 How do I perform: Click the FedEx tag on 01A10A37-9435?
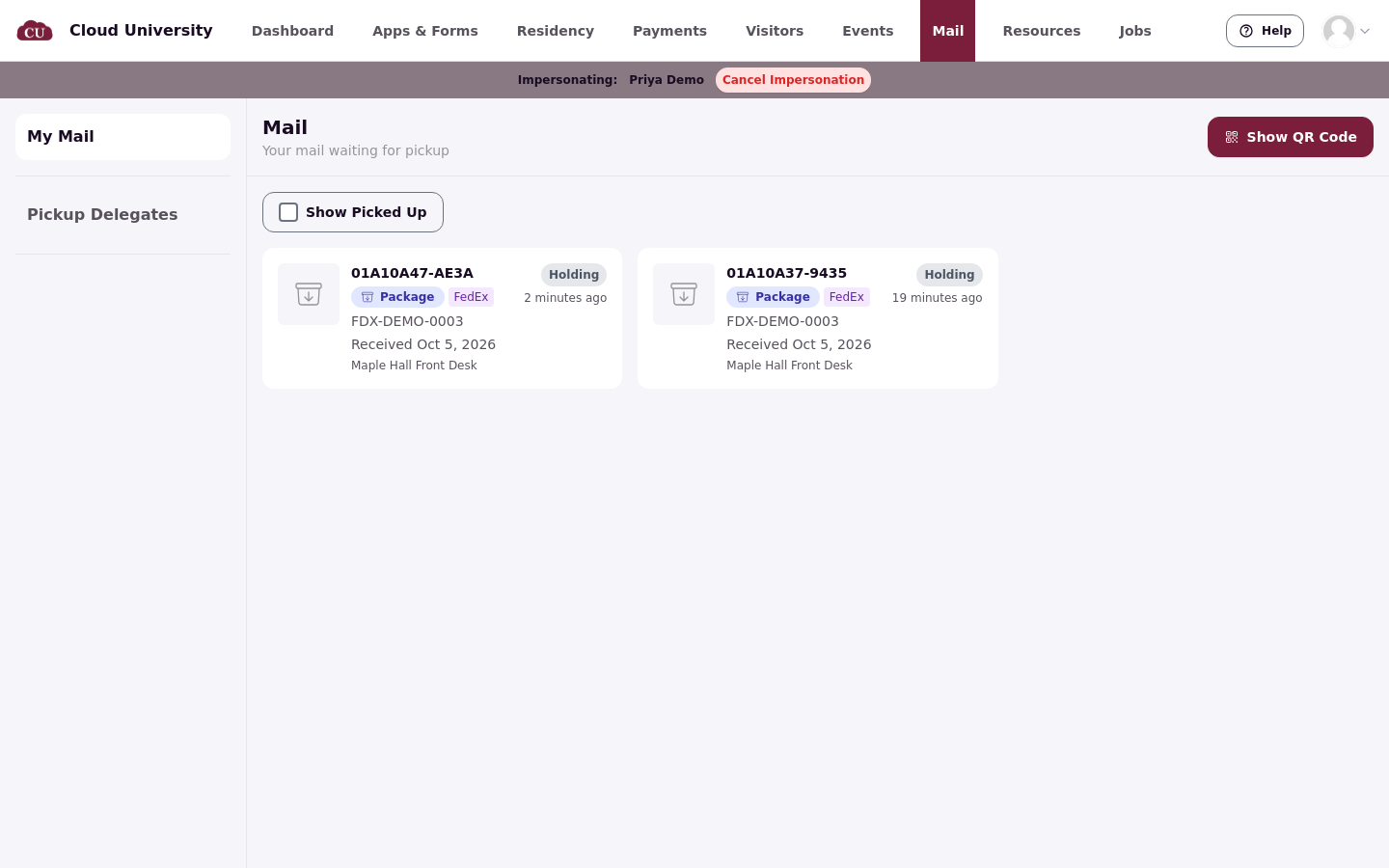[x=846, y=297]
